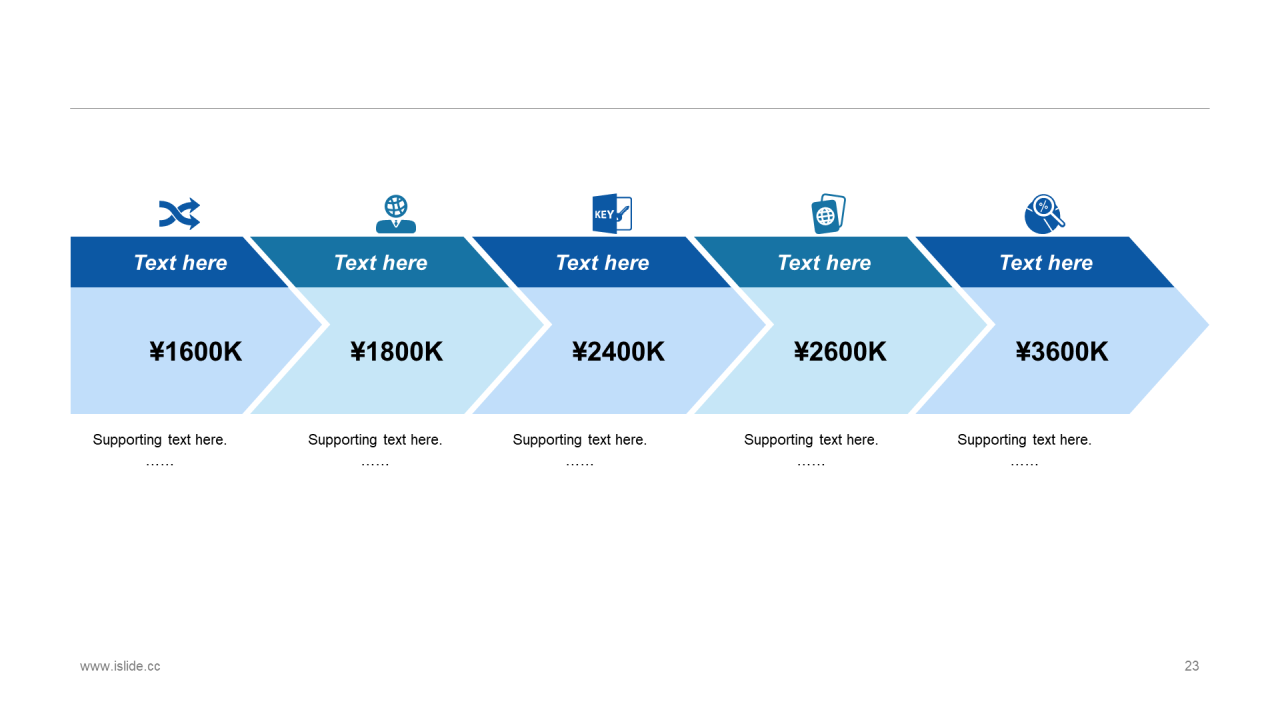Select supporting text beneath ¥3600K arrow
This screenshot has width=1280, height=720.
click(1024, 440)
